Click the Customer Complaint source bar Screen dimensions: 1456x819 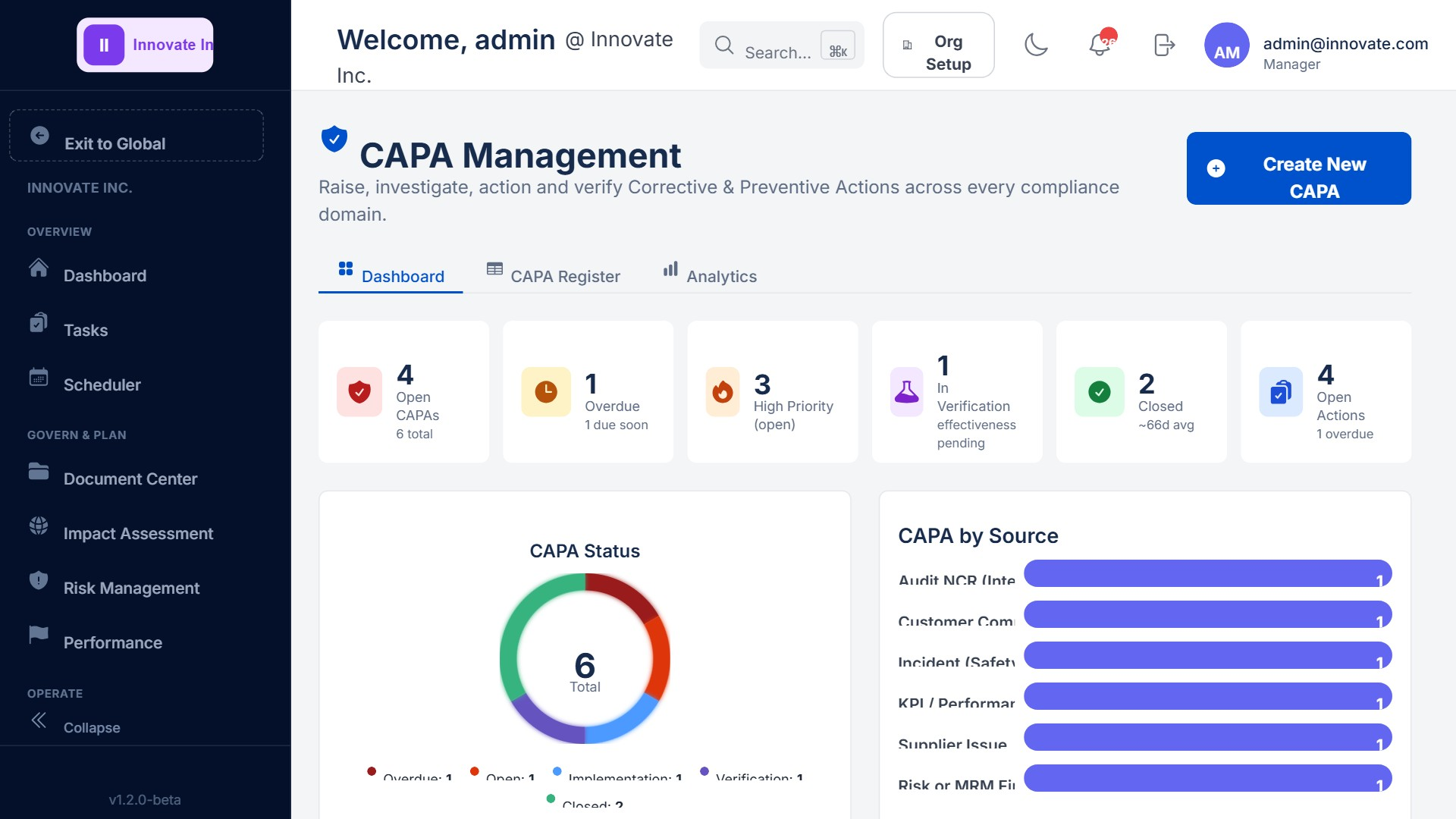1208,614
